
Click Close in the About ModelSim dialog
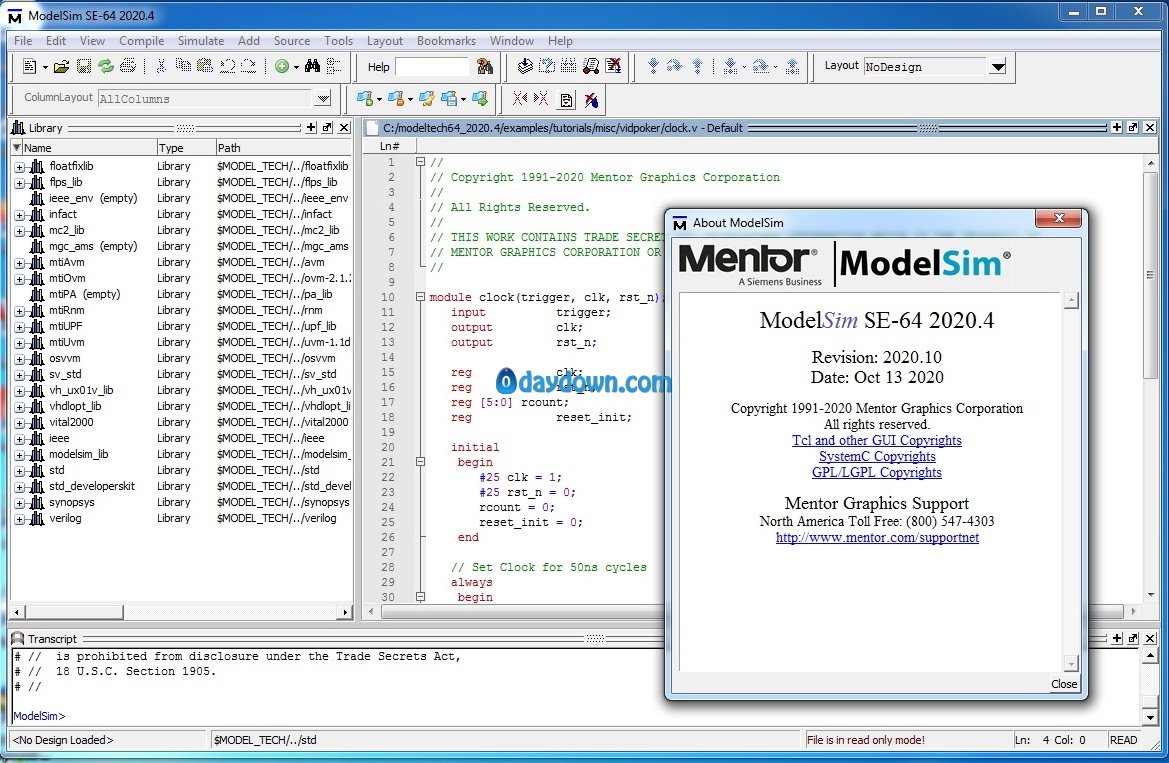tap(1064, 684)
